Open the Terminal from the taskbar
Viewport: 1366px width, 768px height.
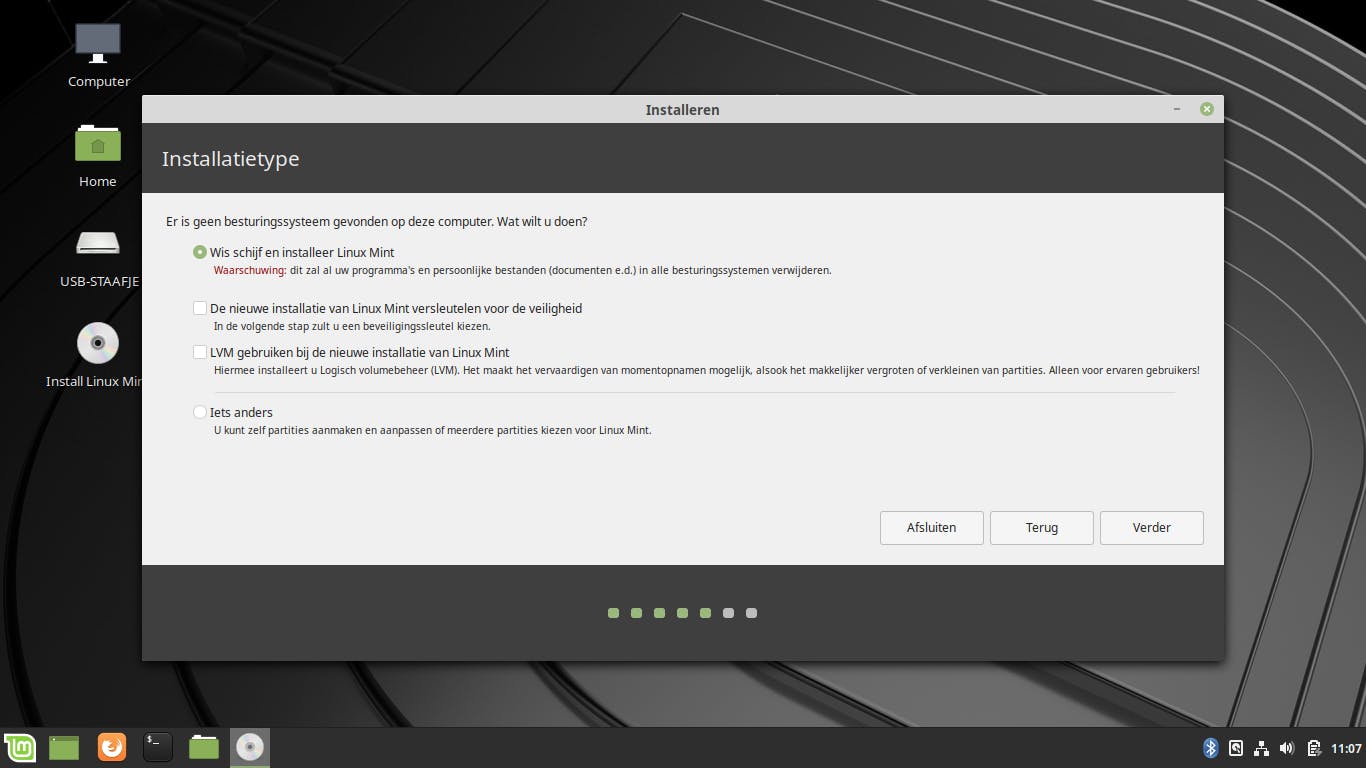(158, 747)
